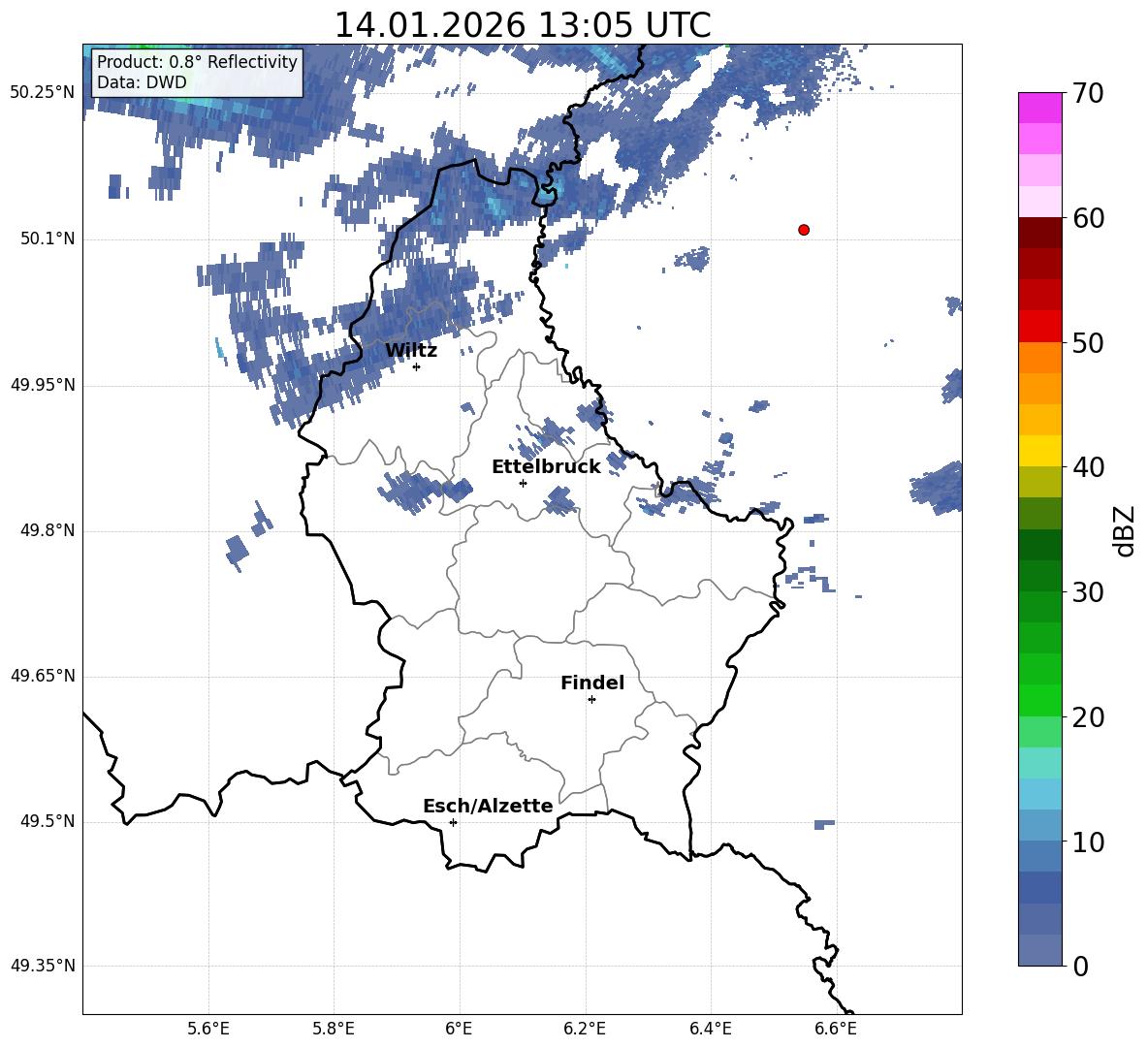Click the 6°E longitude tick label
The image size is (1148, 1048).
[x=459, y=1029]
